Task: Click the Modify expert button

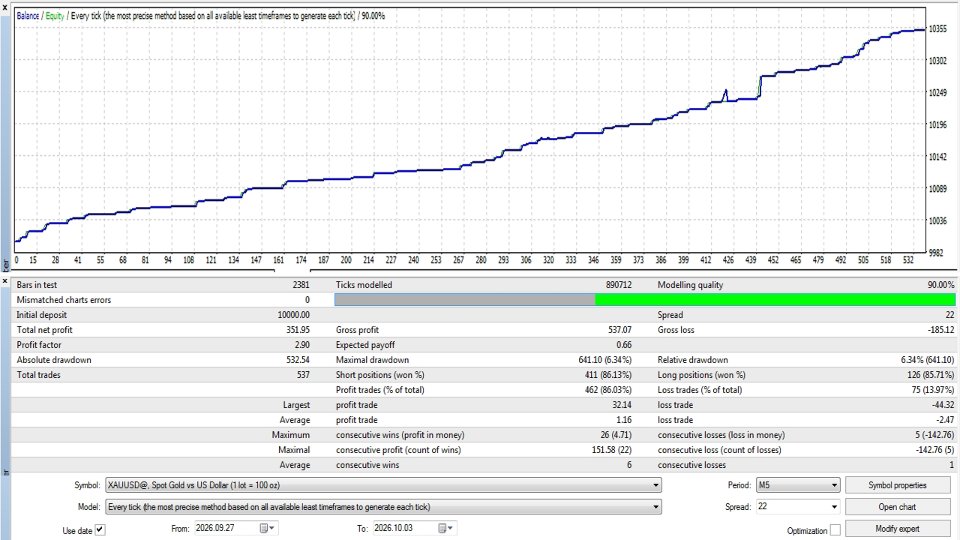Action: coord(897,528)
